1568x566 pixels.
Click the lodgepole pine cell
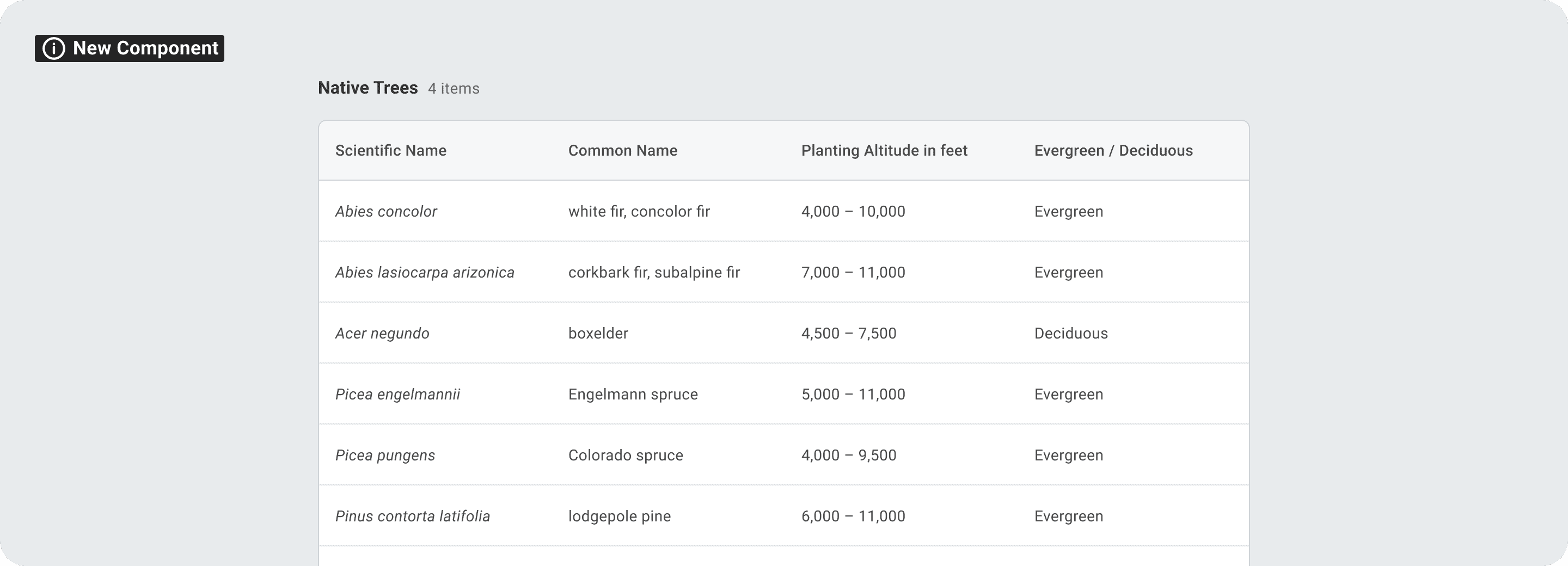620,516
